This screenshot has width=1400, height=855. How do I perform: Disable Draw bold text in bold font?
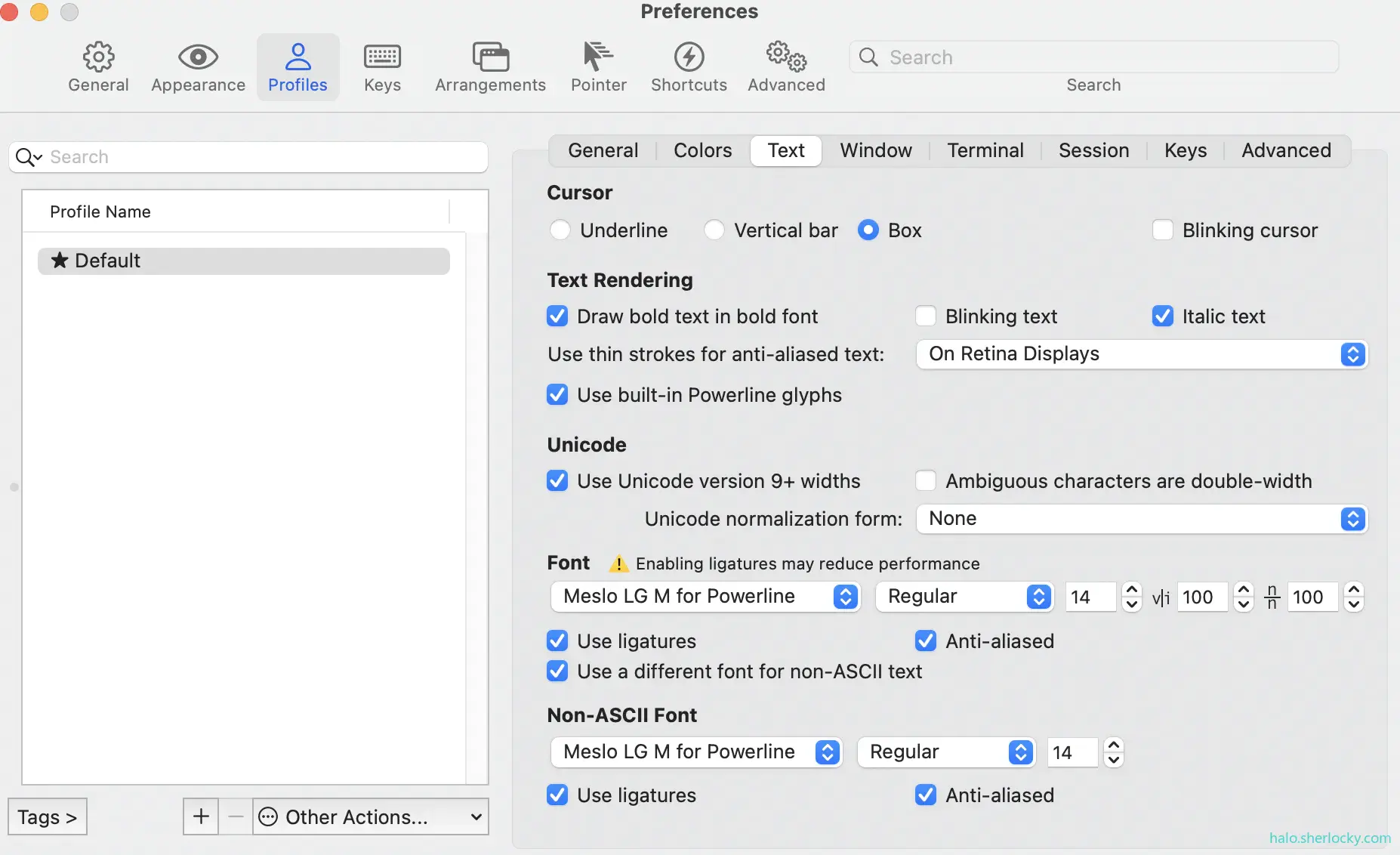click(x=558, y=316)
